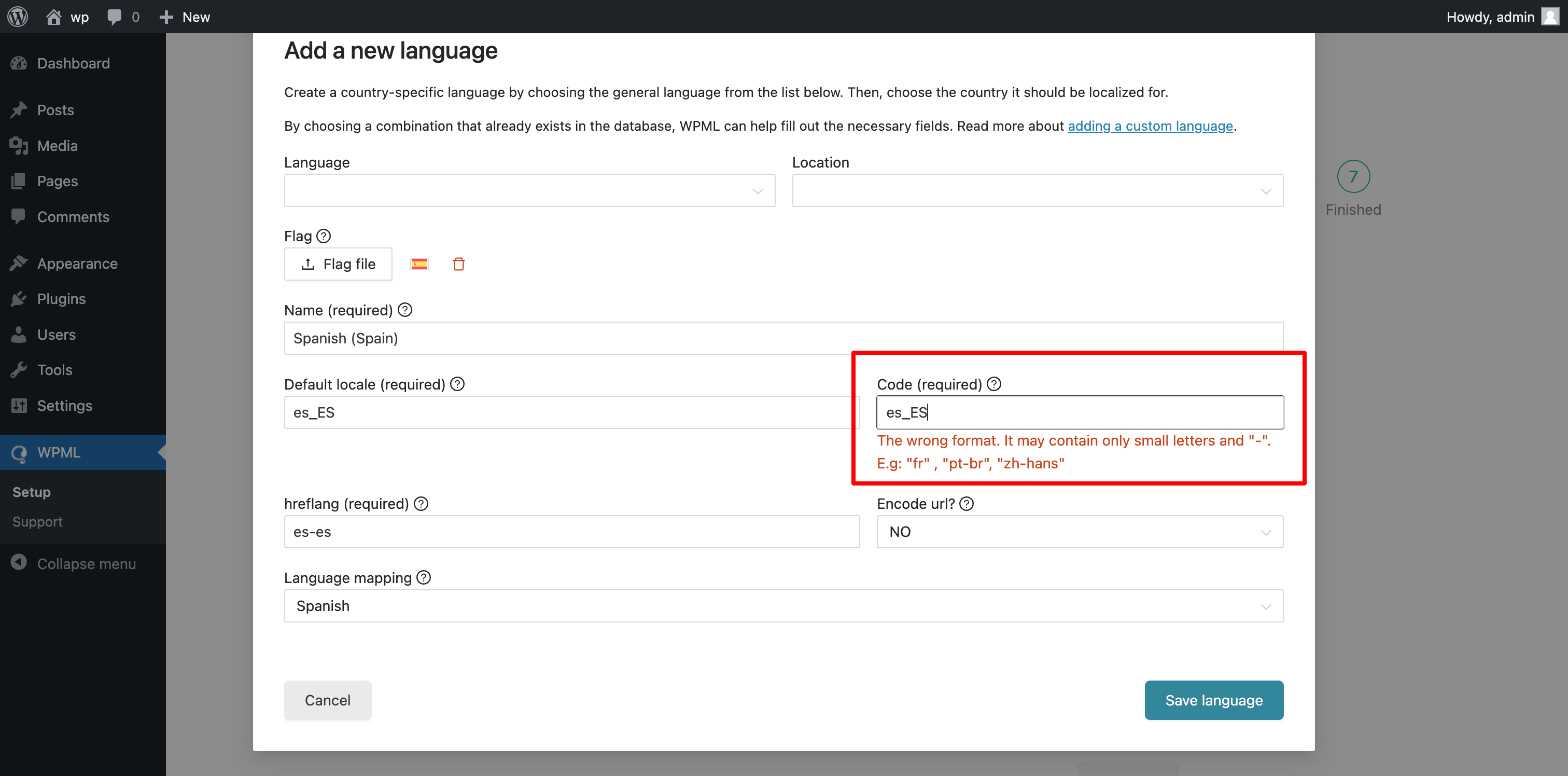Screen dimensions: 1568x776
Task: Open the Plugins menu in sidebar
Action: point(61,298)
